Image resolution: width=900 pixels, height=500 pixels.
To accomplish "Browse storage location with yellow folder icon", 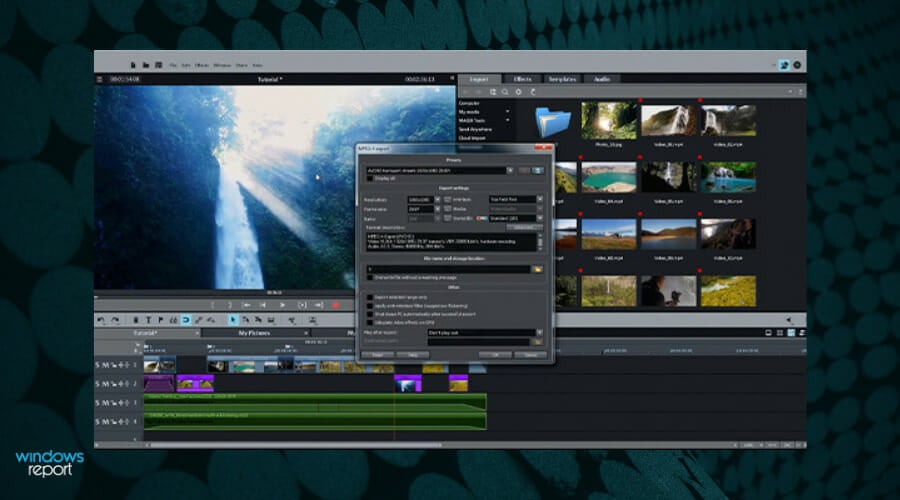I will click(538, 269).
